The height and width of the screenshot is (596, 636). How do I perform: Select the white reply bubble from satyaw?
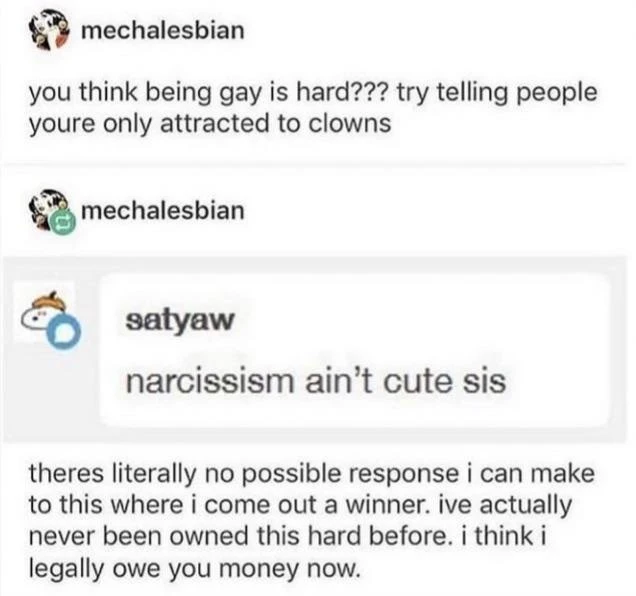click(355, 350)
